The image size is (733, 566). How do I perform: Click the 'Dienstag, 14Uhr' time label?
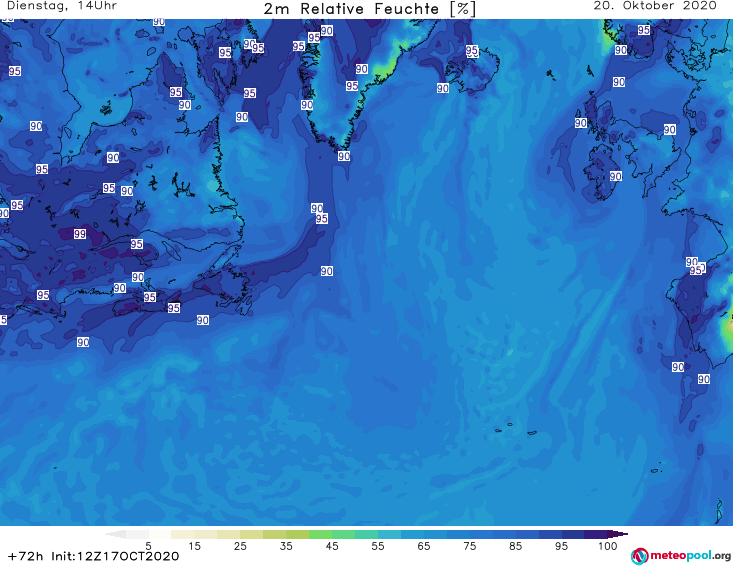[x=62, y=6]
